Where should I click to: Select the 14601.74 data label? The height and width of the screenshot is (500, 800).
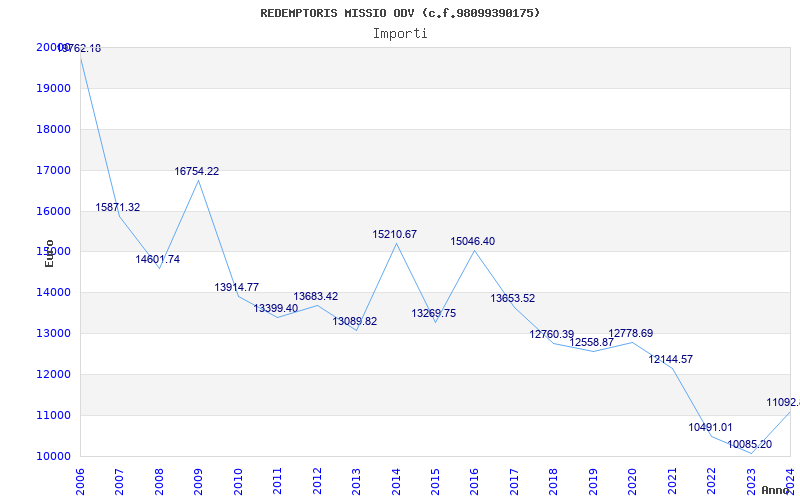click(158, 259)
